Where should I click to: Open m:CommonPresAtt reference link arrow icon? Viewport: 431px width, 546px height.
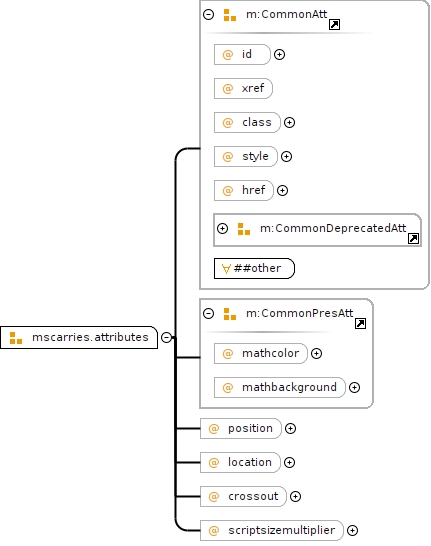360,323
